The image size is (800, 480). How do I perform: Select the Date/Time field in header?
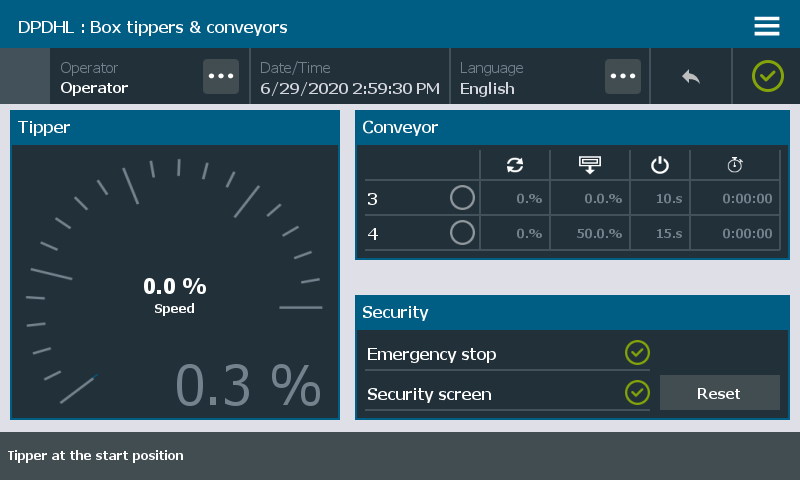pos(349,78)
